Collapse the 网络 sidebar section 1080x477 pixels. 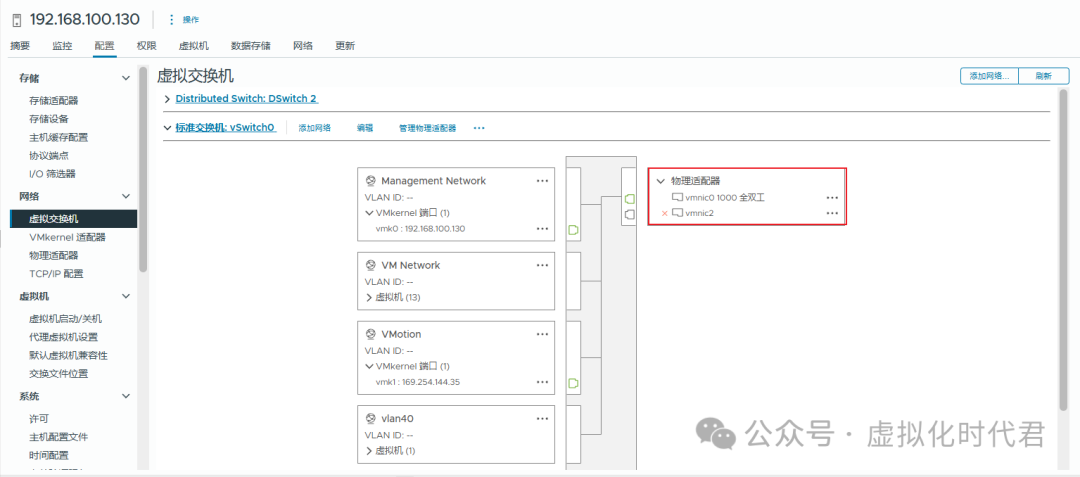point(125,197)
